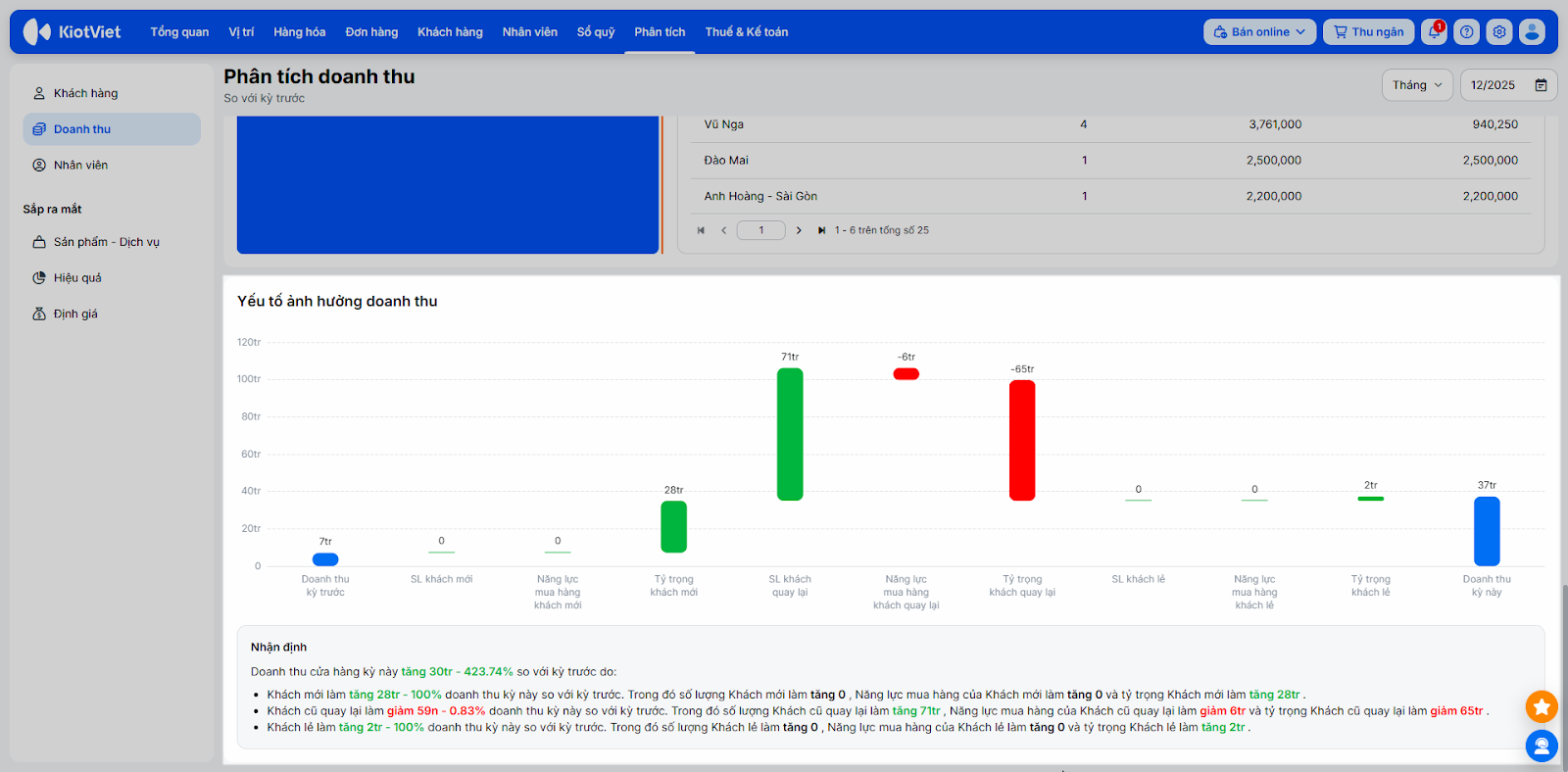1568x772 pixels.
Task: Select Doanh thu in the sidebar
Action: 112,129
